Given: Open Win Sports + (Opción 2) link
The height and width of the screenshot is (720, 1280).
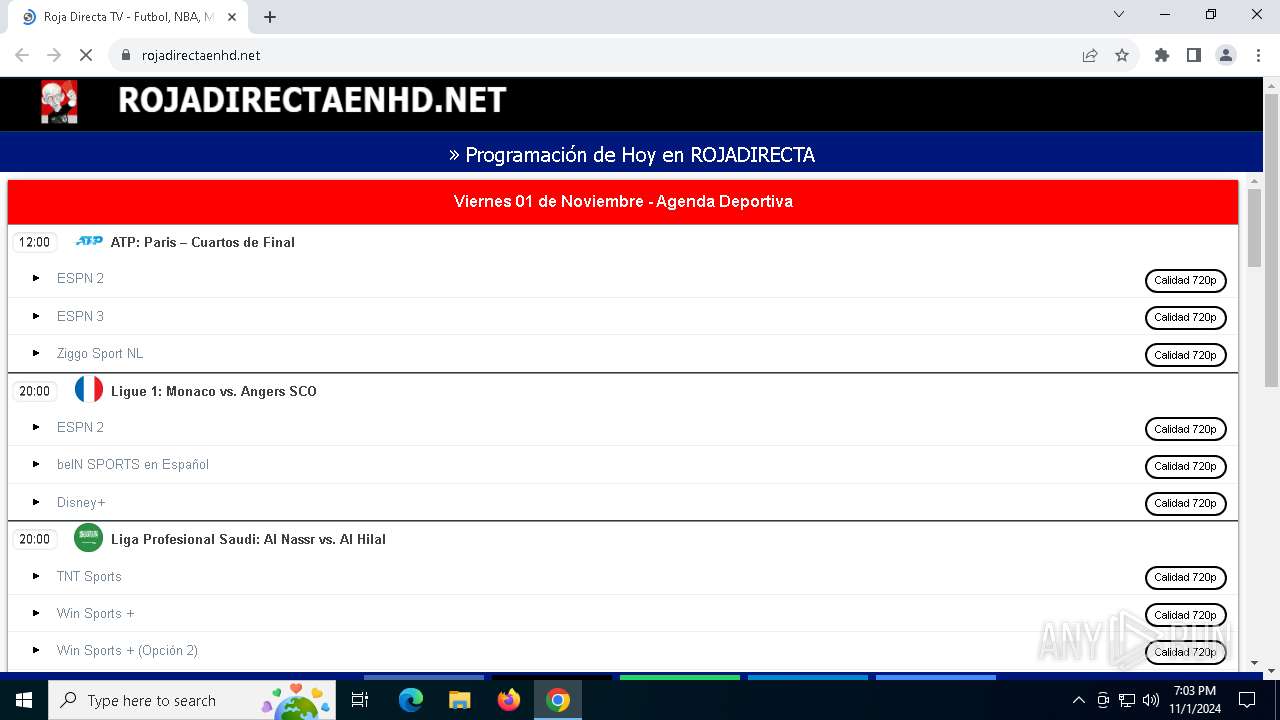Looking at the screenshot, I should [127, 650].
